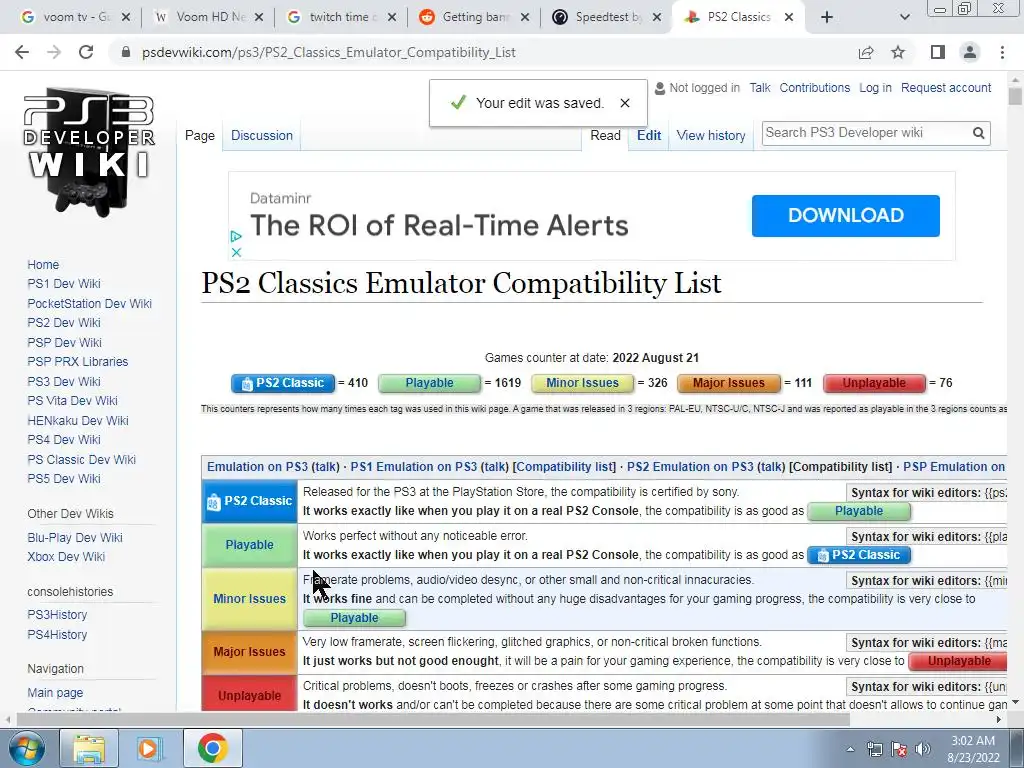Open the Action Center flag icon
The image size is (1024, 768).
899,749
